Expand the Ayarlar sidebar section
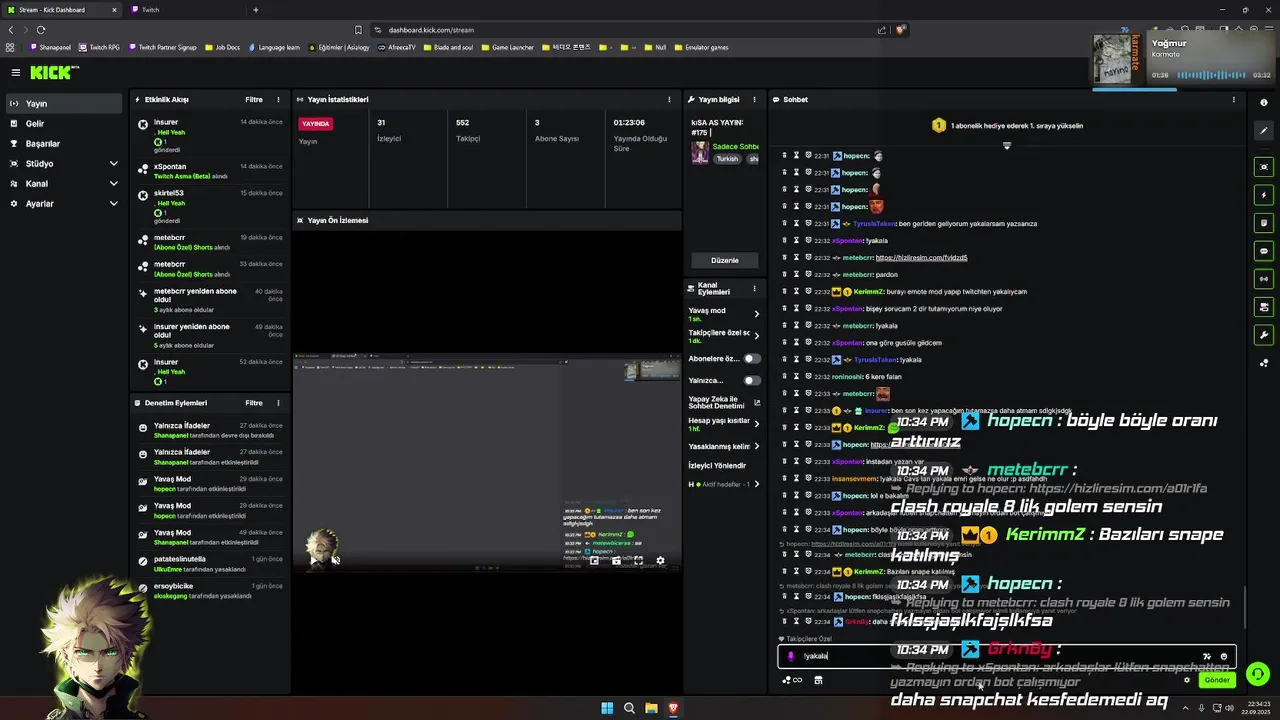Viewport: 1280px width, 720px height. (x=113, y=204)
